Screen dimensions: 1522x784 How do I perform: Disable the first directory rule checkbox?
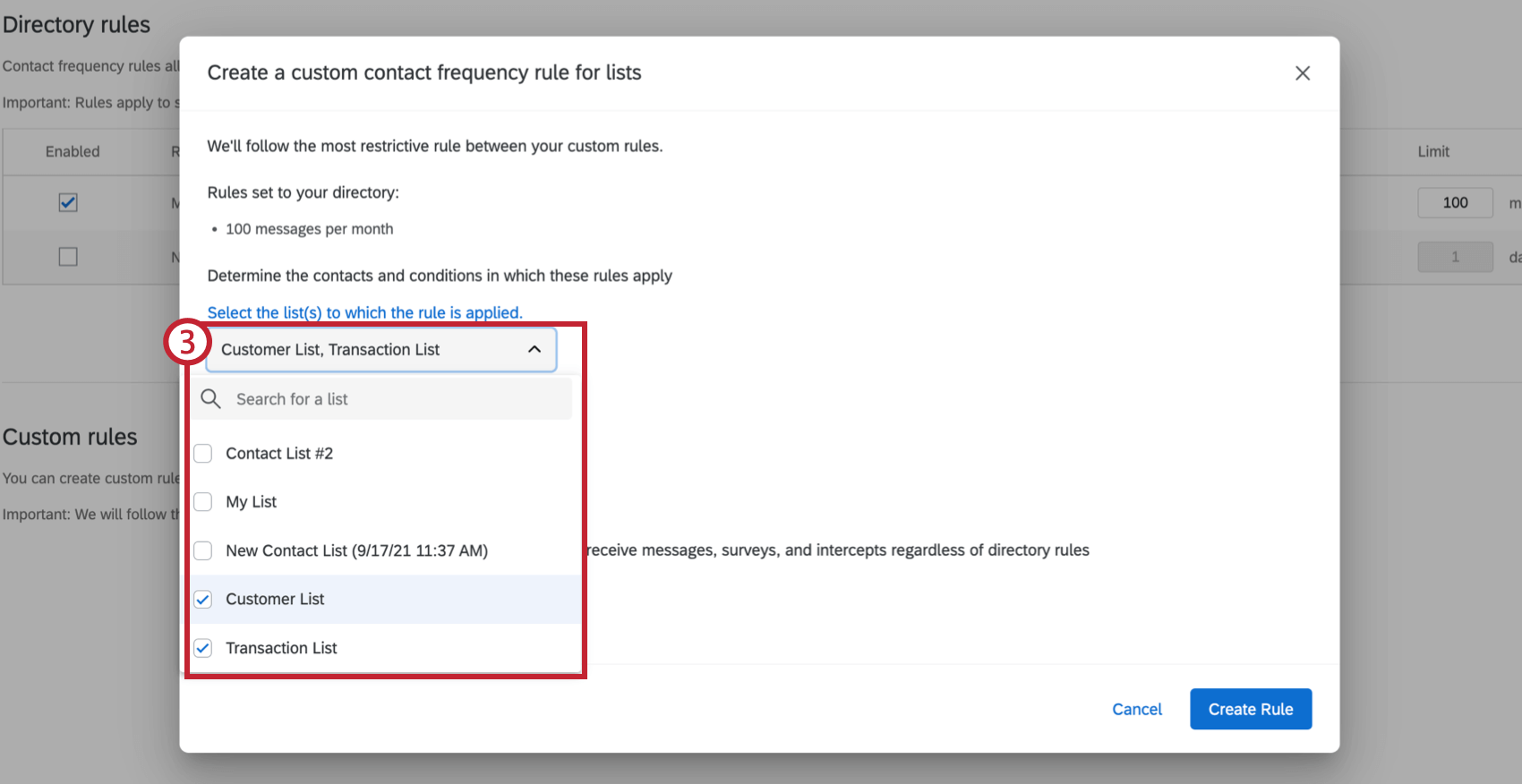pos(68,202)
